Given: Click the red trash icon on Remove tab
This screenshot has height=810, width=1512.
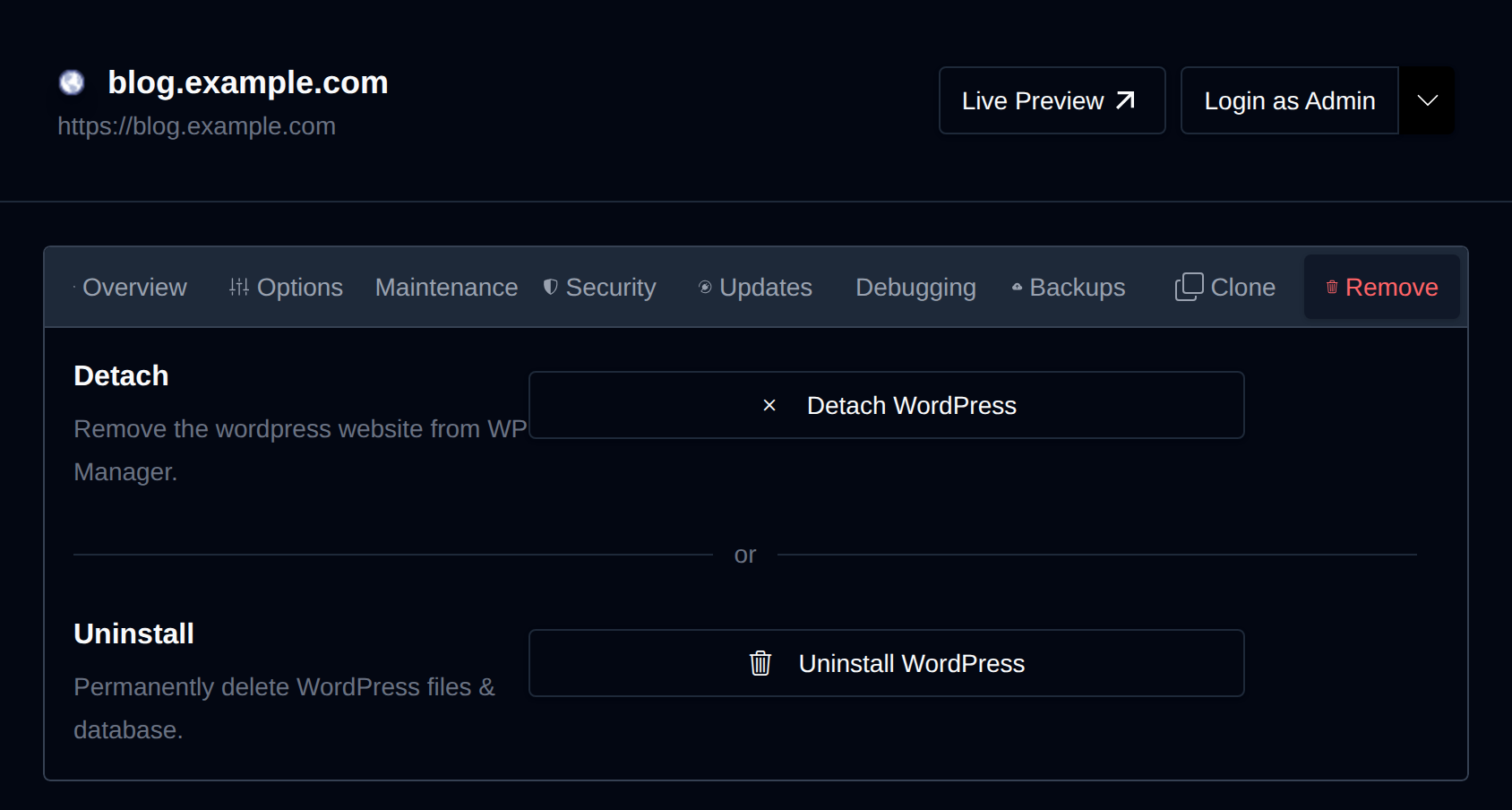Looking at the screenshot, I should (x=1332, y=287).
